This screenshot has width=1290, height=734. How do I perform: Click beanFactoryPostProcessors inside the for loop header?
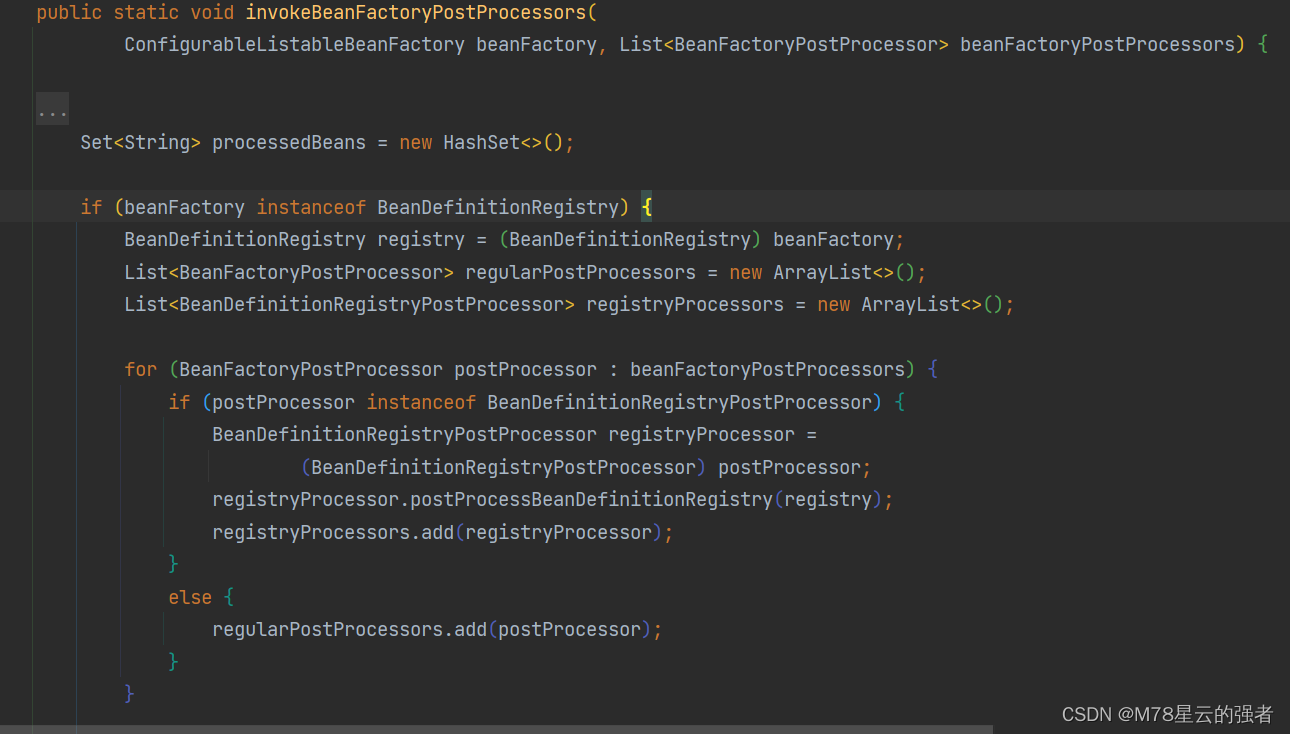click(768, 370)
